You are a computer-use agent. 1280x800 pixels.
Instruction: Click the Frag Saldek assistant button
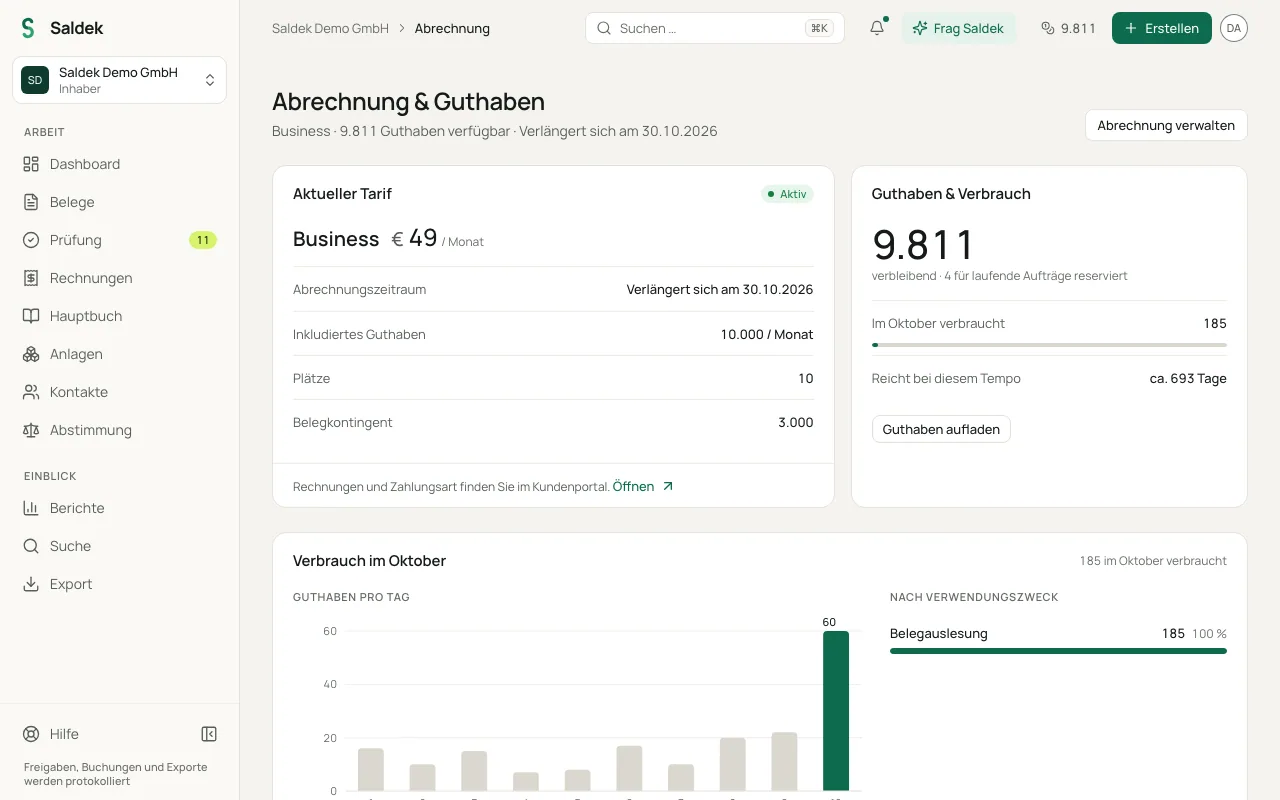point(958,28)
